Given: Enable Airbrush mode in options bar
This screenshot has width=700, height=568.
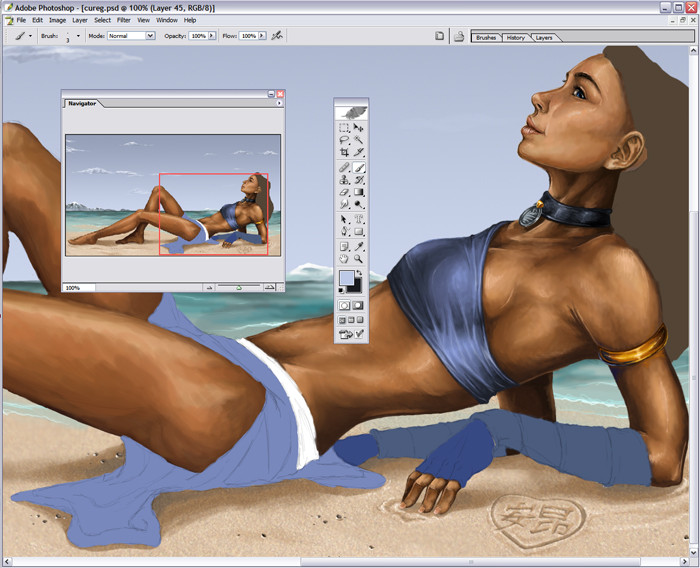Looking at the screenshot, I should (277, 36).
